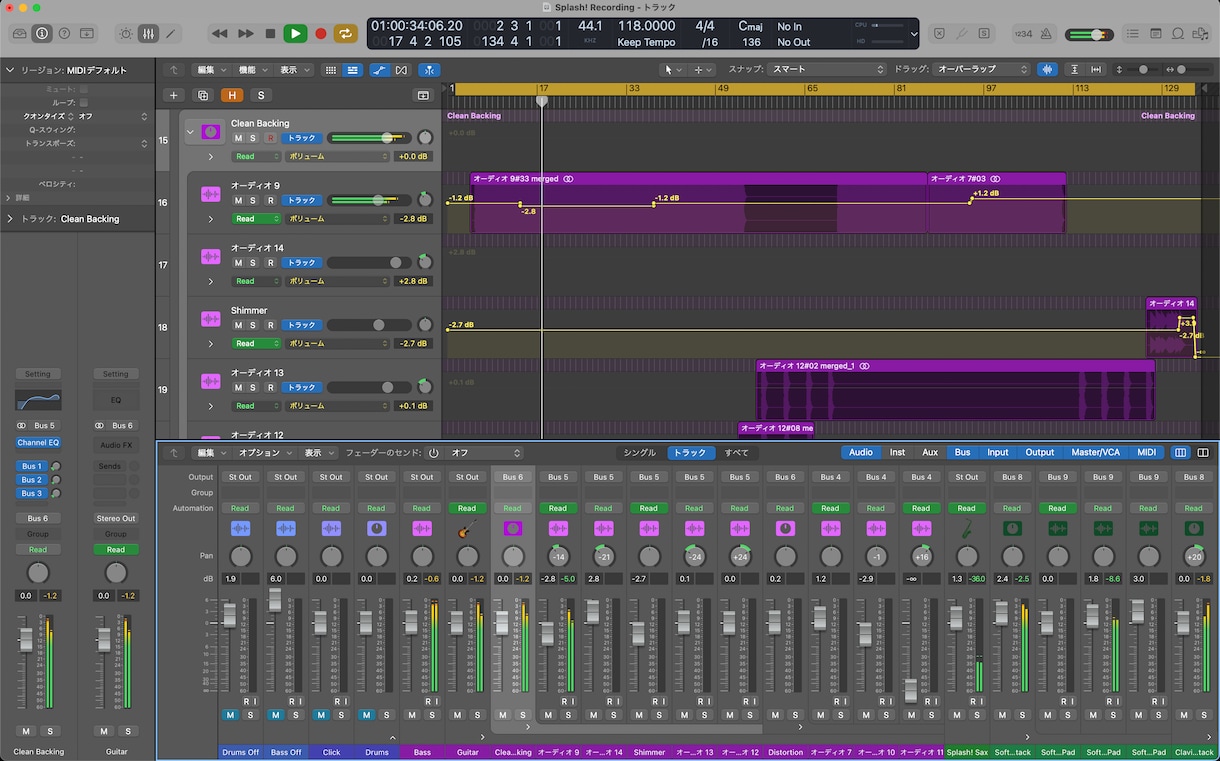1220x761 pixels.
Task: Toggle the Aux channel filter in the mixer
Action: click(930, 453)
